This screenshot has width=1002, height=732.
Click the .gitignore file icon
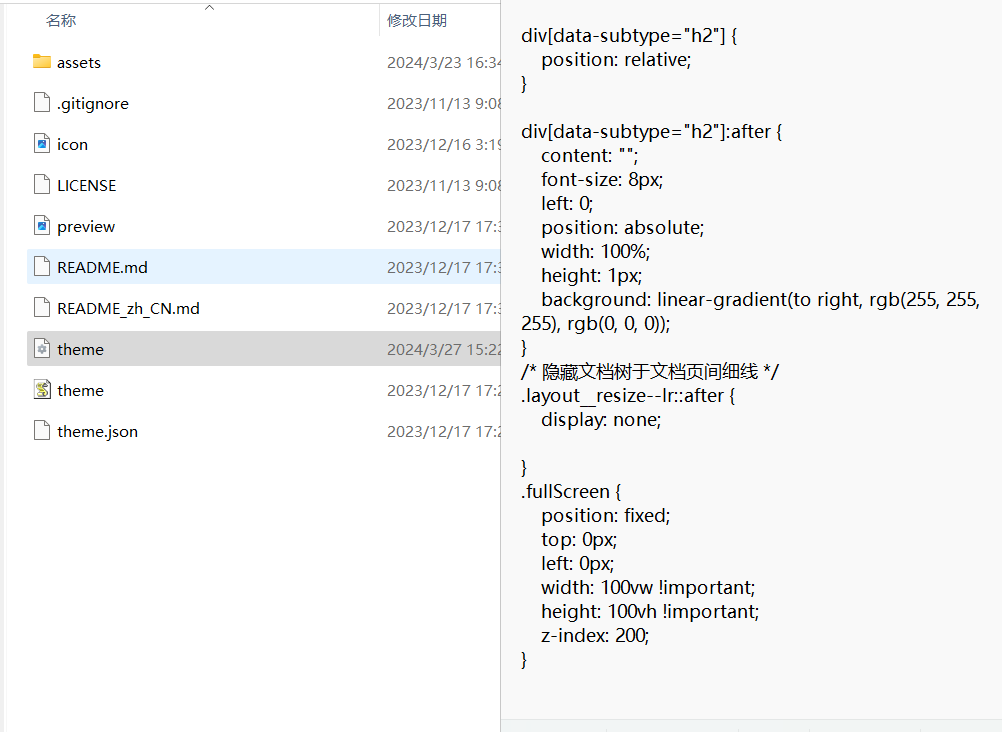(x=42, y=103)
